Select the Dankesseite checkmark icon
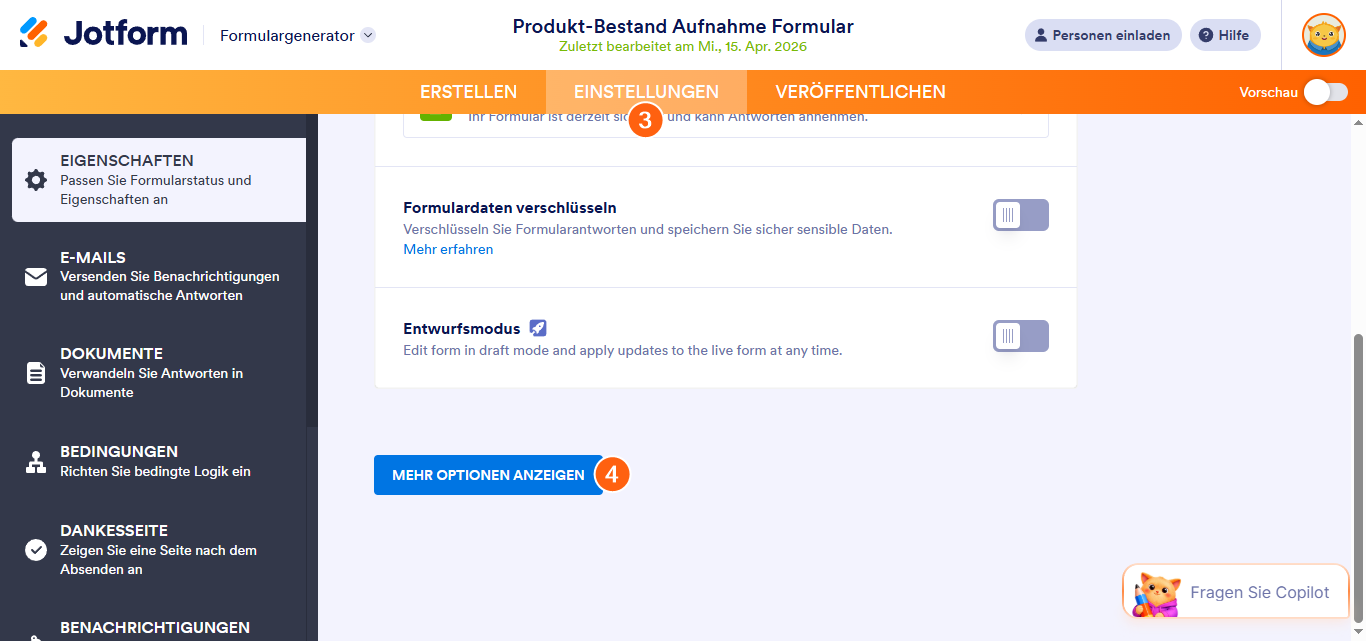The width and height of the screenshot is (1366, 641). click(34, 548)
